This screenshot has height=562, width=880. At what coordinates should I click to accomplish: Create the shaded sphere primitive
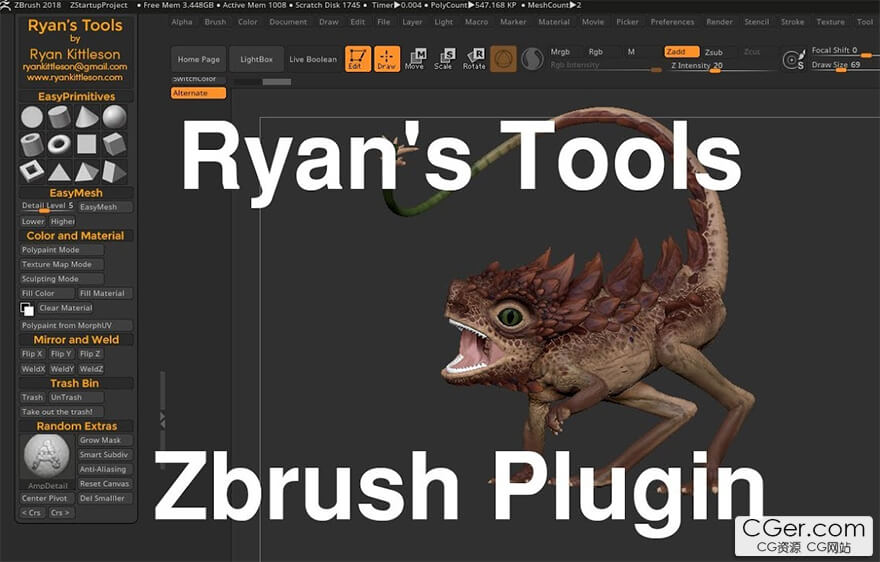(114, 117)
